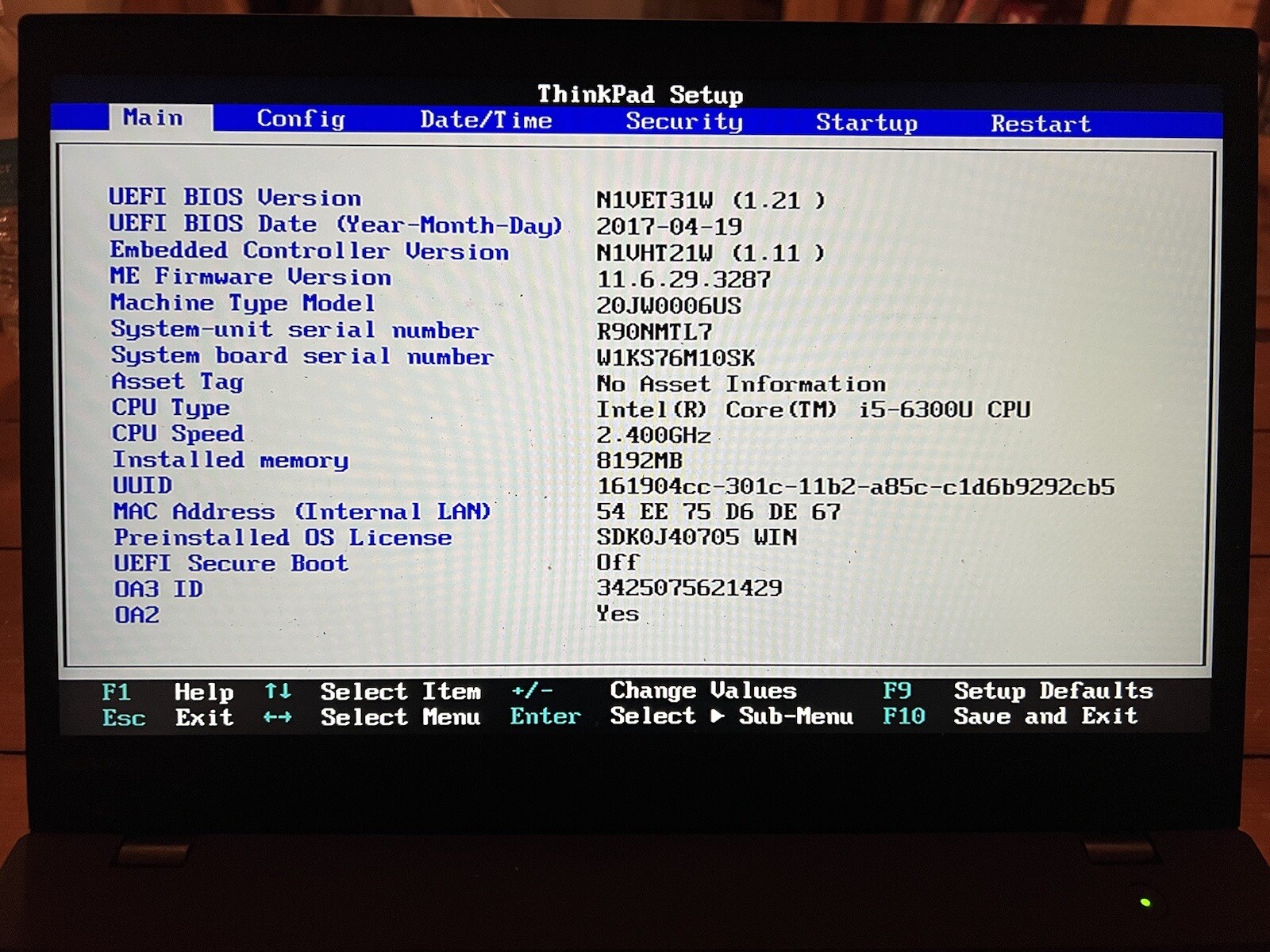This screenshot has width=1270, height=952.
Task: Click the "UEFI Secure Boot" label
Action: coord(231,563)
